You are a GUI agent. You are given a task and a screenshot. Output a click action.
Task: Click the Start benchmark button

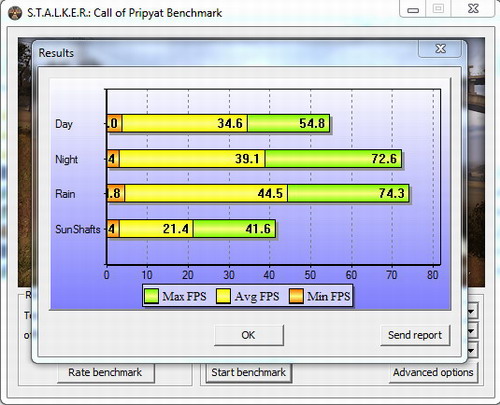tap(249, 372)
